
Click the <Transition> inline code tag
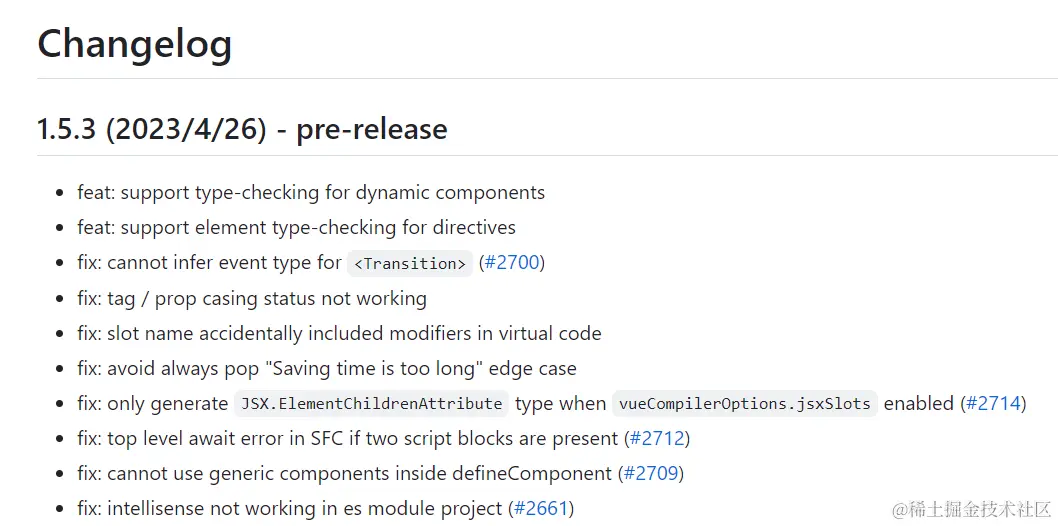click(410, 264)
